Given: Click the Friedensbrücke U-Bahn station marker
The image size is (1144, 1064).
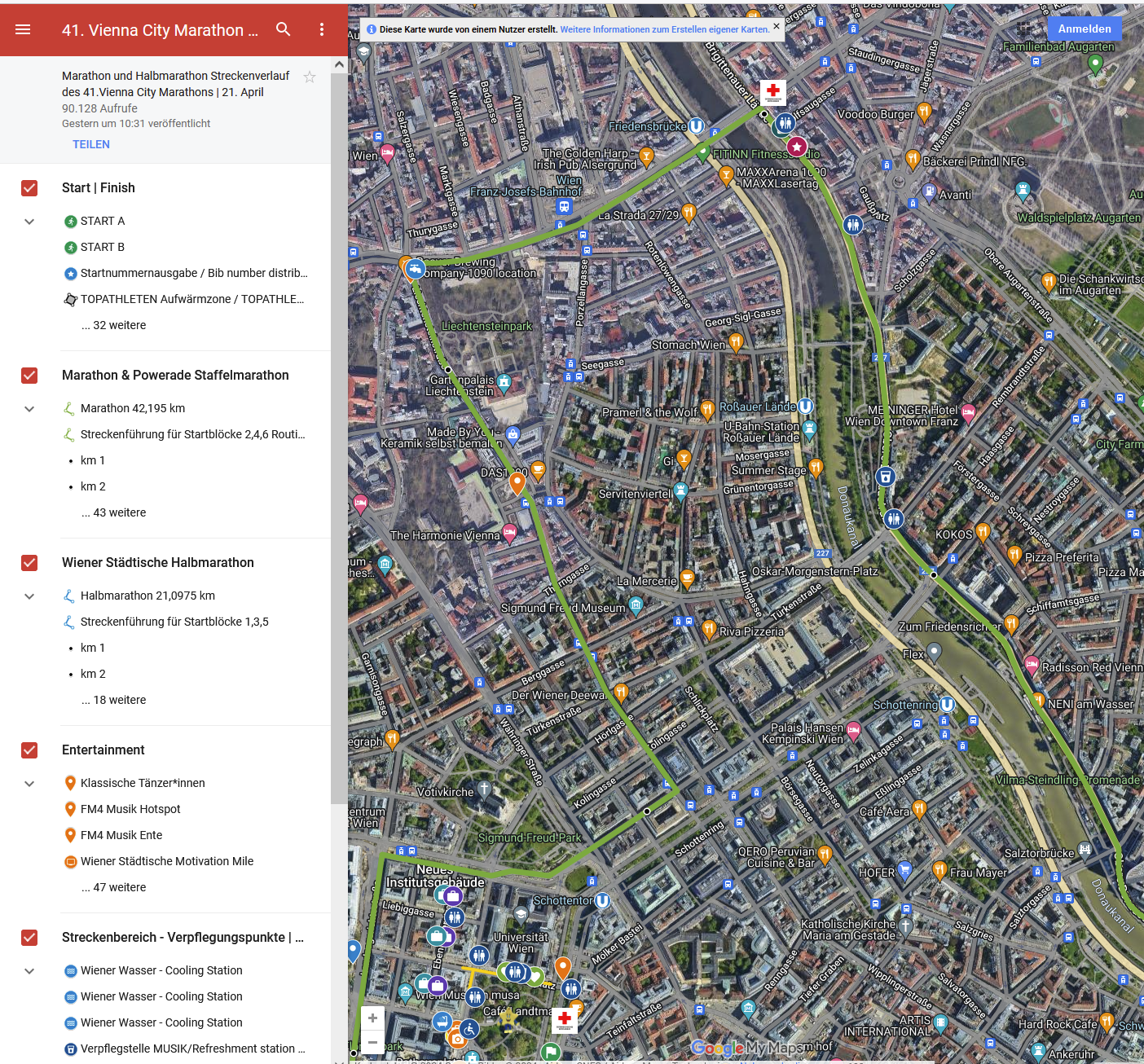Looking at the screenshot, I should click(696, 125).
